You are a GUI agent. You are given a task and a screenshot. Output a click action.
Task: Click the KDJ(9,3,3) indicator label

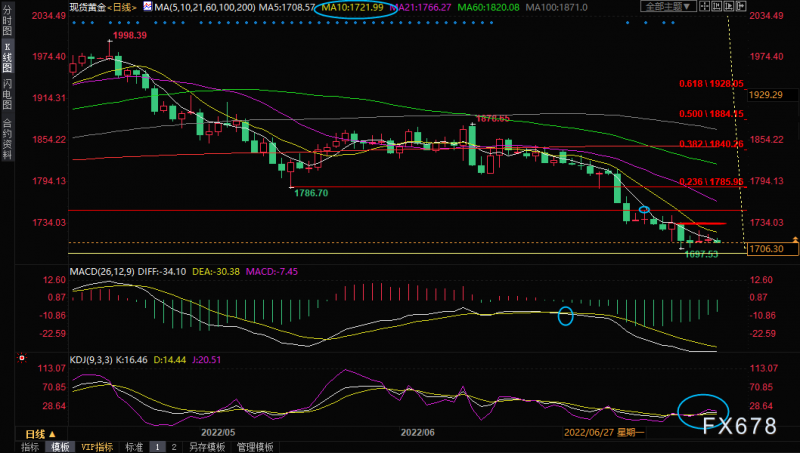click(x=93, y=357)
